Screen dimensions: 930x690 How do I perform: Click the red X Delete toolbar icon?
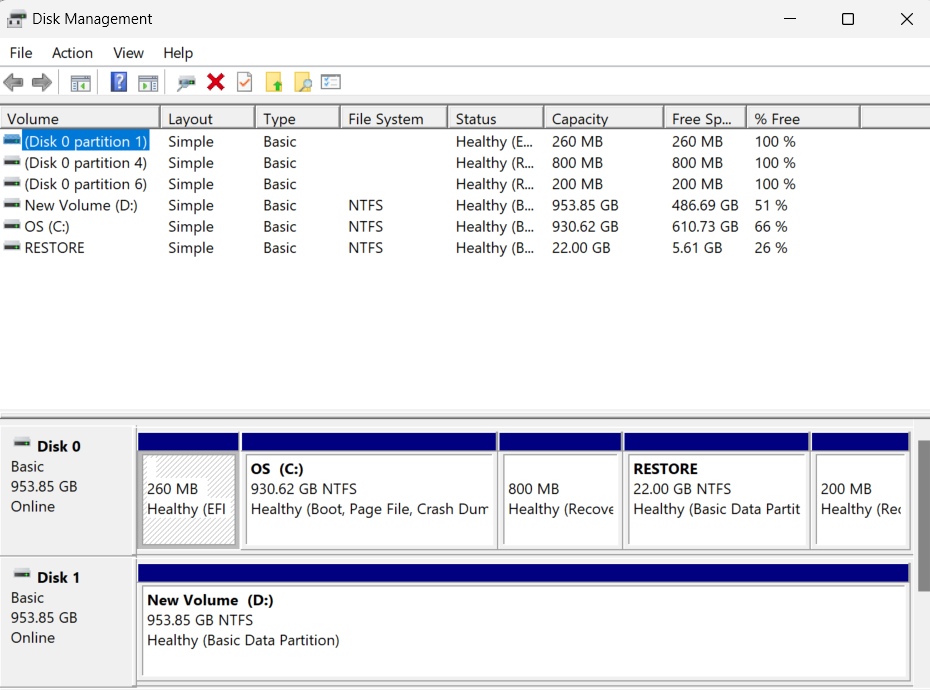(215, 83)
